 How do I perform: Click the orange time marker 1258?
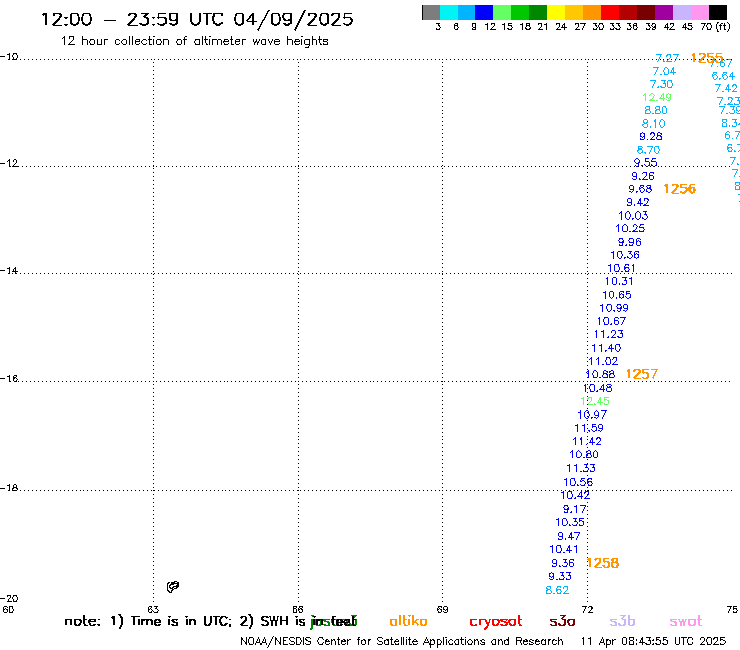click(603, 563)
